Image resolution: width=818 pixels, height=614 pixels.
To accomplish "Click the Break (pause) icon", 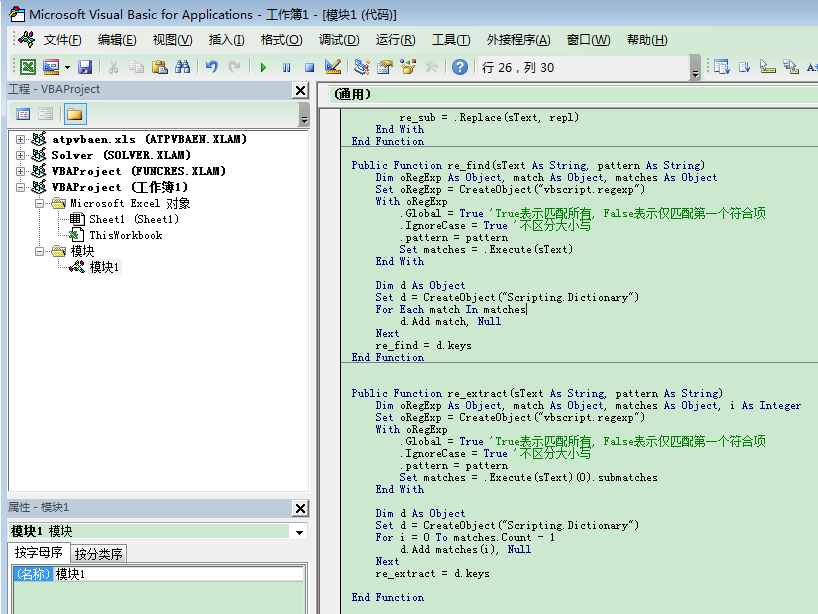I will pos(286,67).
